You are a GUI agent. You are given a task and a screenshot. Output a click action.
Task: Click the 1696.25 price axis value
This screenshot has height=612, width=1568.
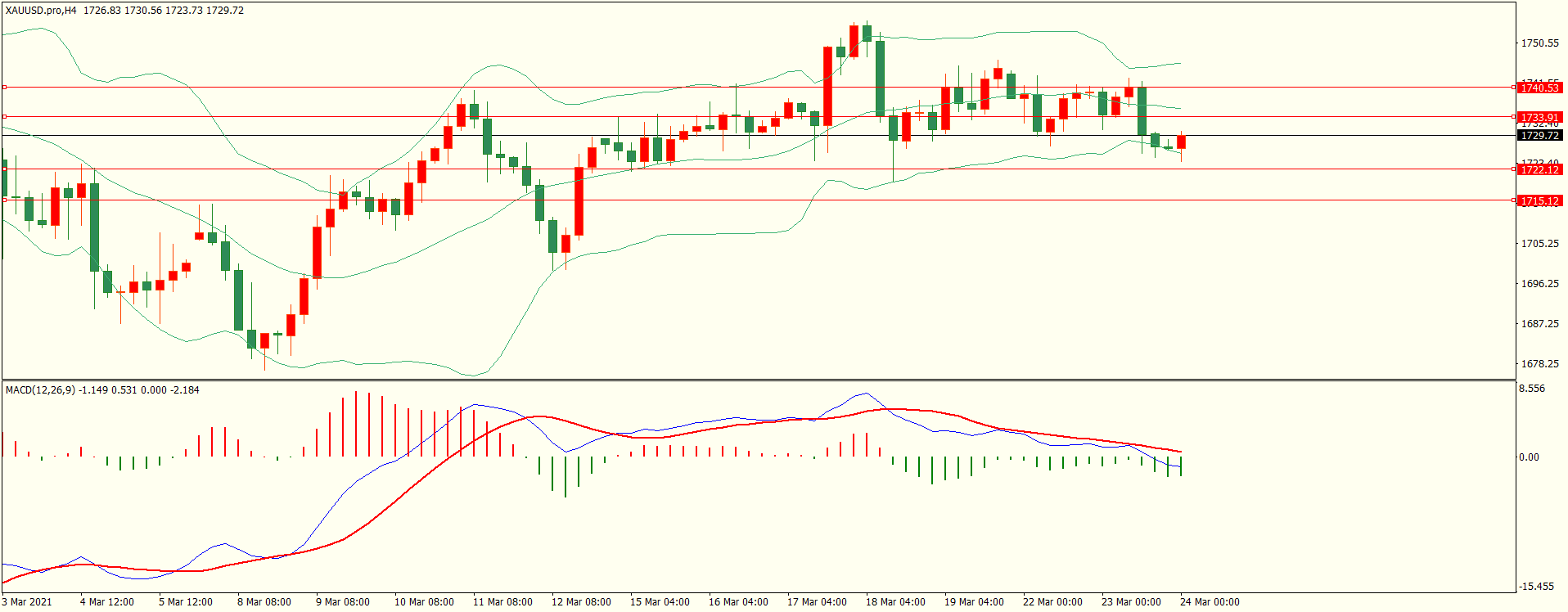tap(1539, 284)
